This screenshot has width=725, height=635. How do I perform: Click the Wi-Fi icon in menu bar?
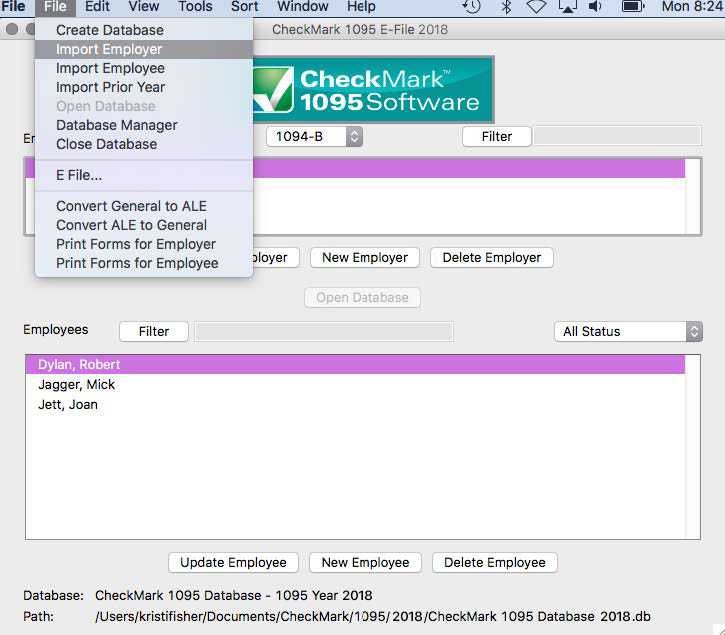[536, 7]
